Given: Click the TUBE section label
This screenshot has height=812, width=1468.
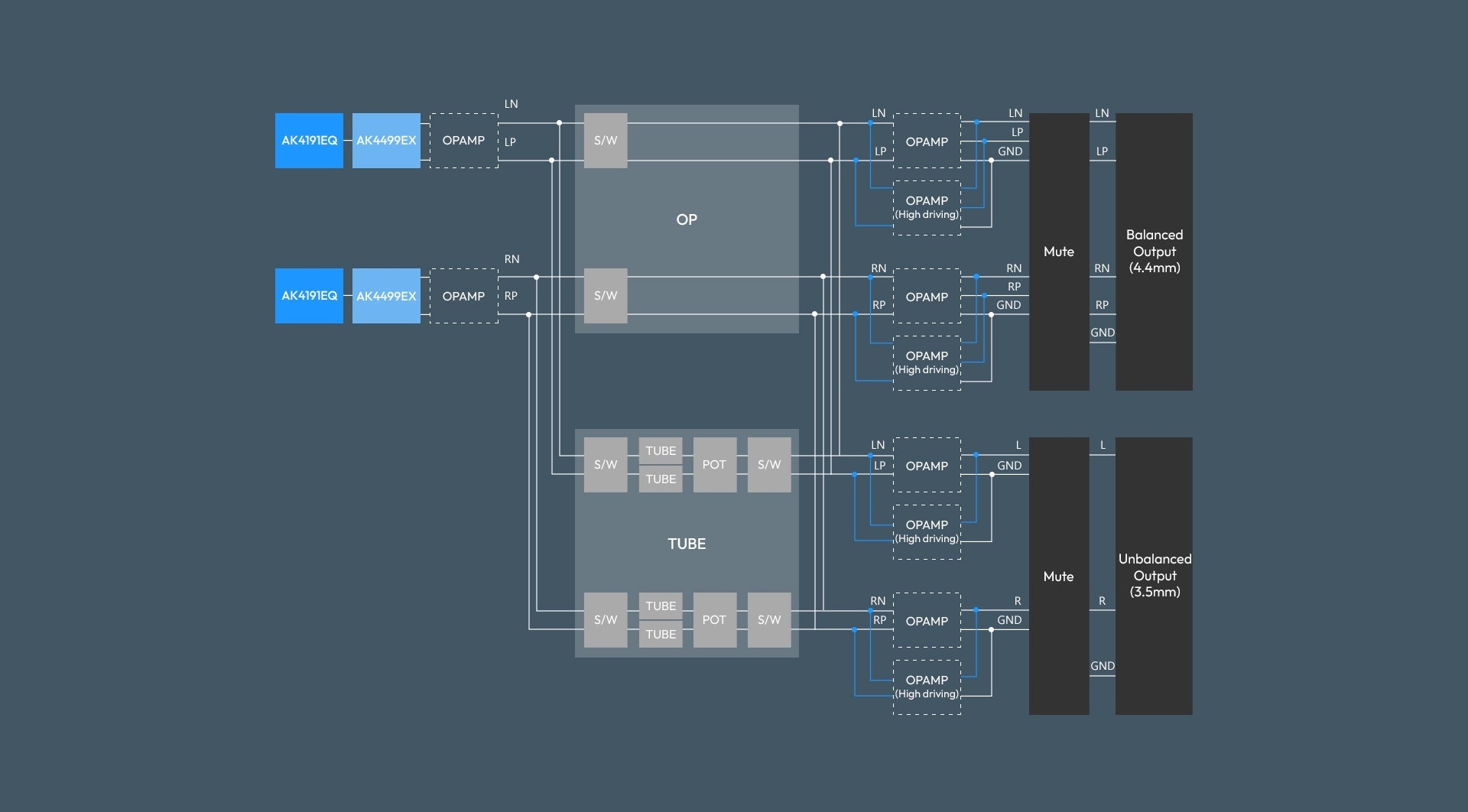Looking at the screenshot, I should [x=687, y=544].
